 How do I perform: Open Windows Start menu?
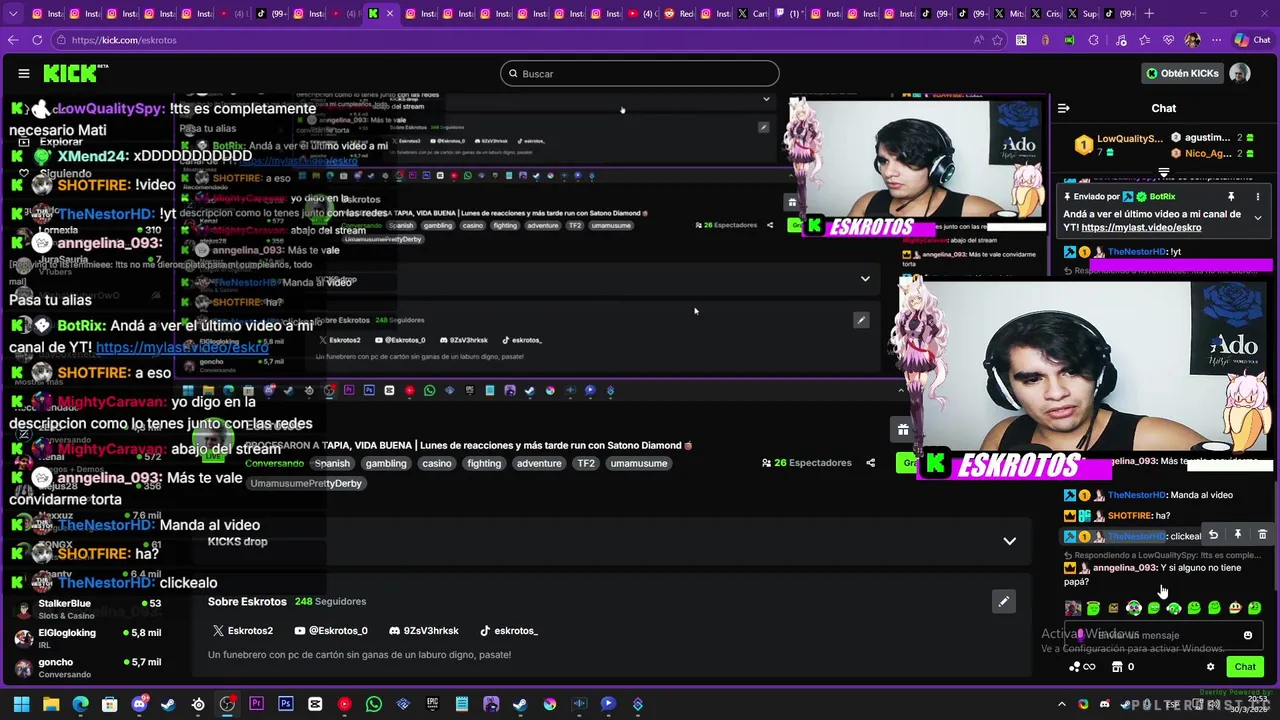point(21,704)
